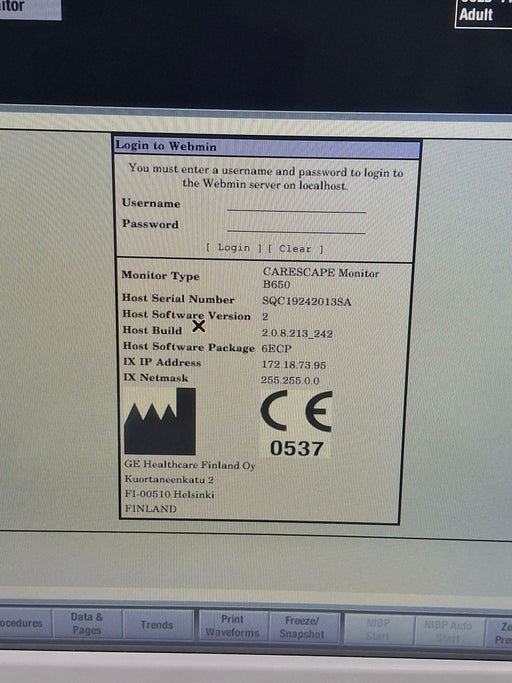Select software package value 6ECP

pos(276,348)
